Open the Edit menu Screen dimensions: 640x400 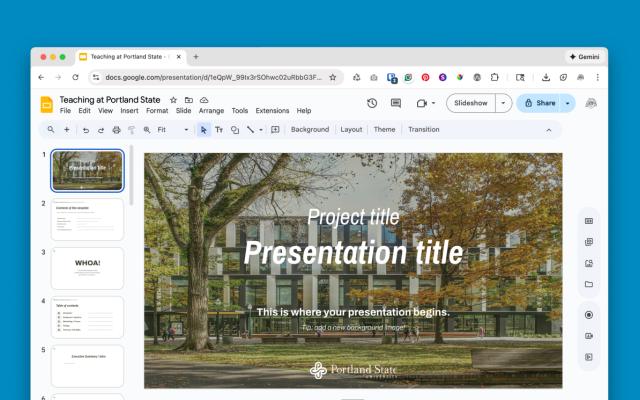(84, 111)
